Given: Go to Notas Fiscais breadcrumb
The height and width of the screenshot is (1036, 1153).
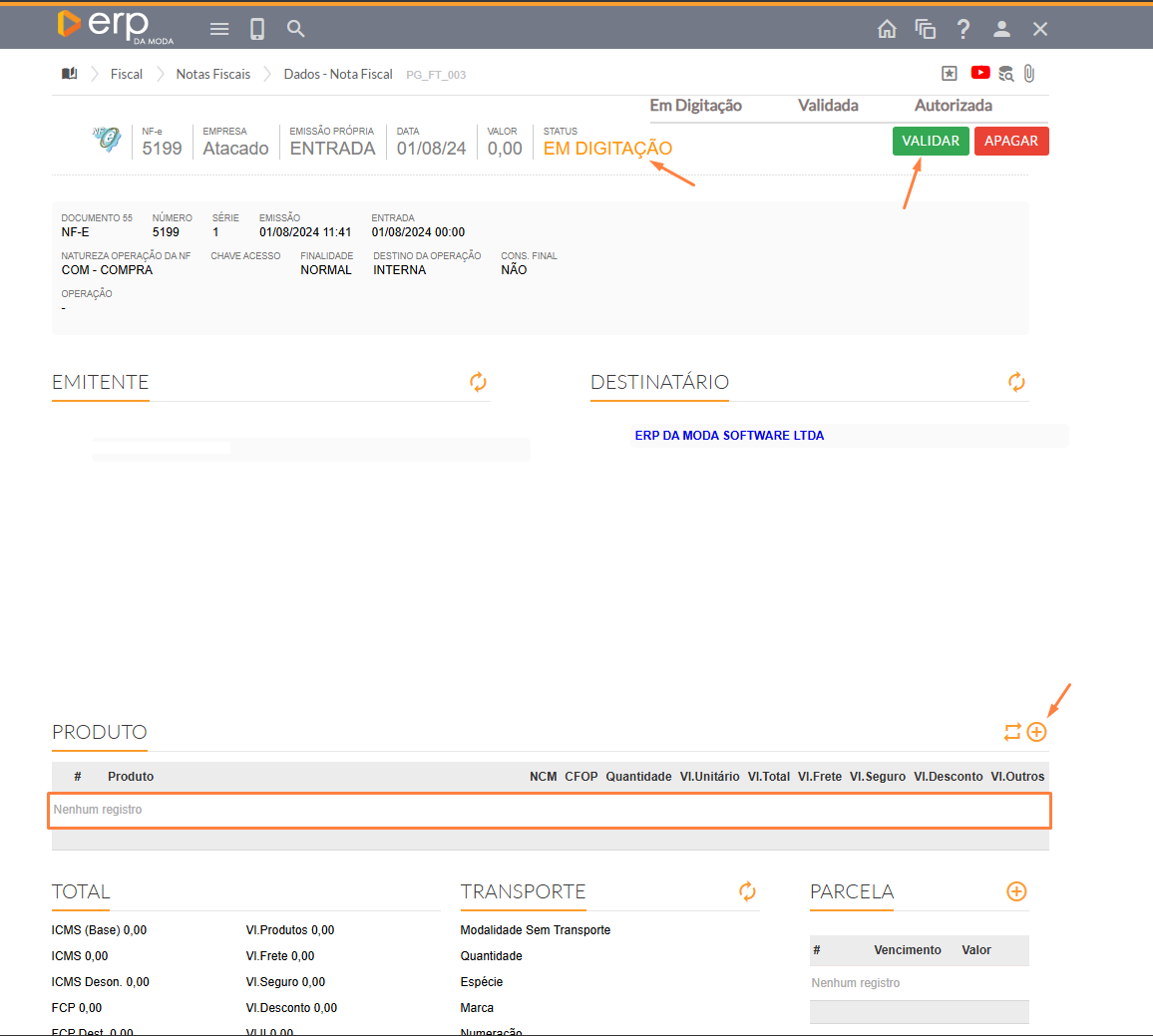Looking at the screenshot, I should [x=213, y=74].
